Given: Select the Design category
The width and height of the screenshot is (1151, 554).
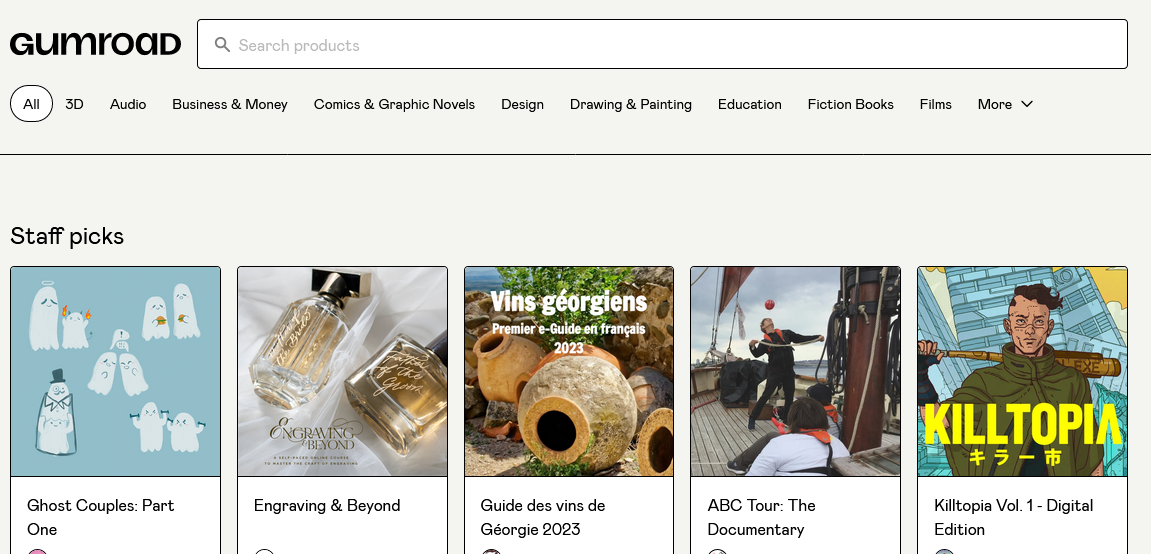Looking at the screenshot, I should point(523,104).
